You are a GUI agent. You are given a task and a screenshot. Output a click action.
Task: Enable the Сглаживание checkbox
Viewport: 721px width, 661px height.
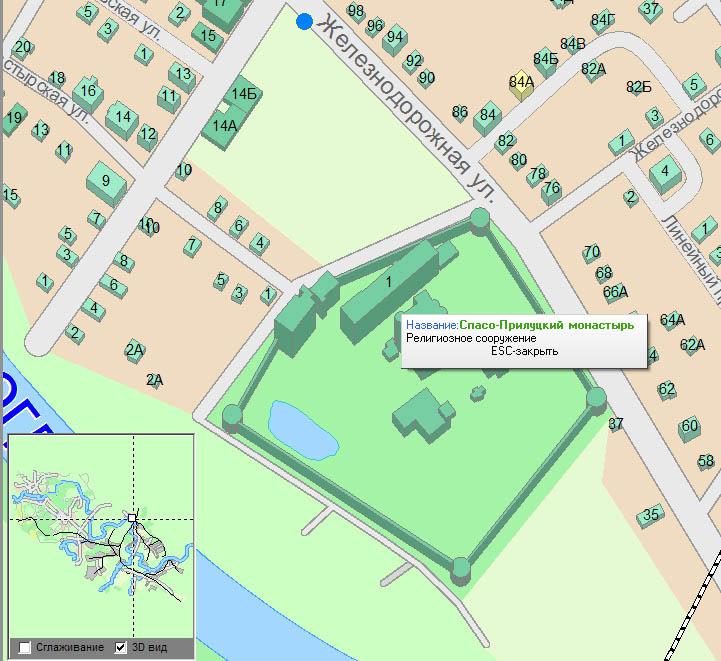tap(25, 647)
